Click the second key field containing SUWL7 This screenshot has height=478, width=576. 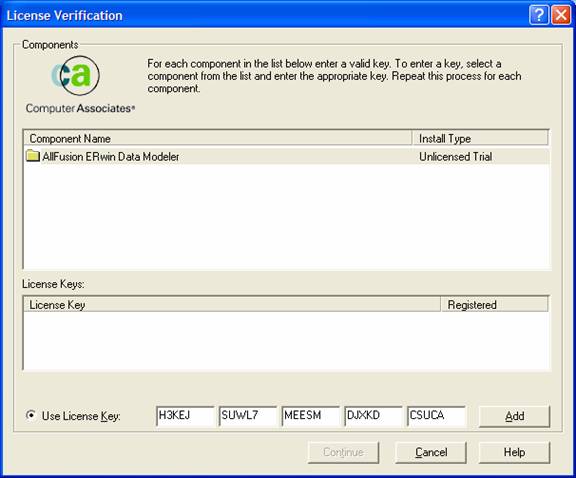248,416
